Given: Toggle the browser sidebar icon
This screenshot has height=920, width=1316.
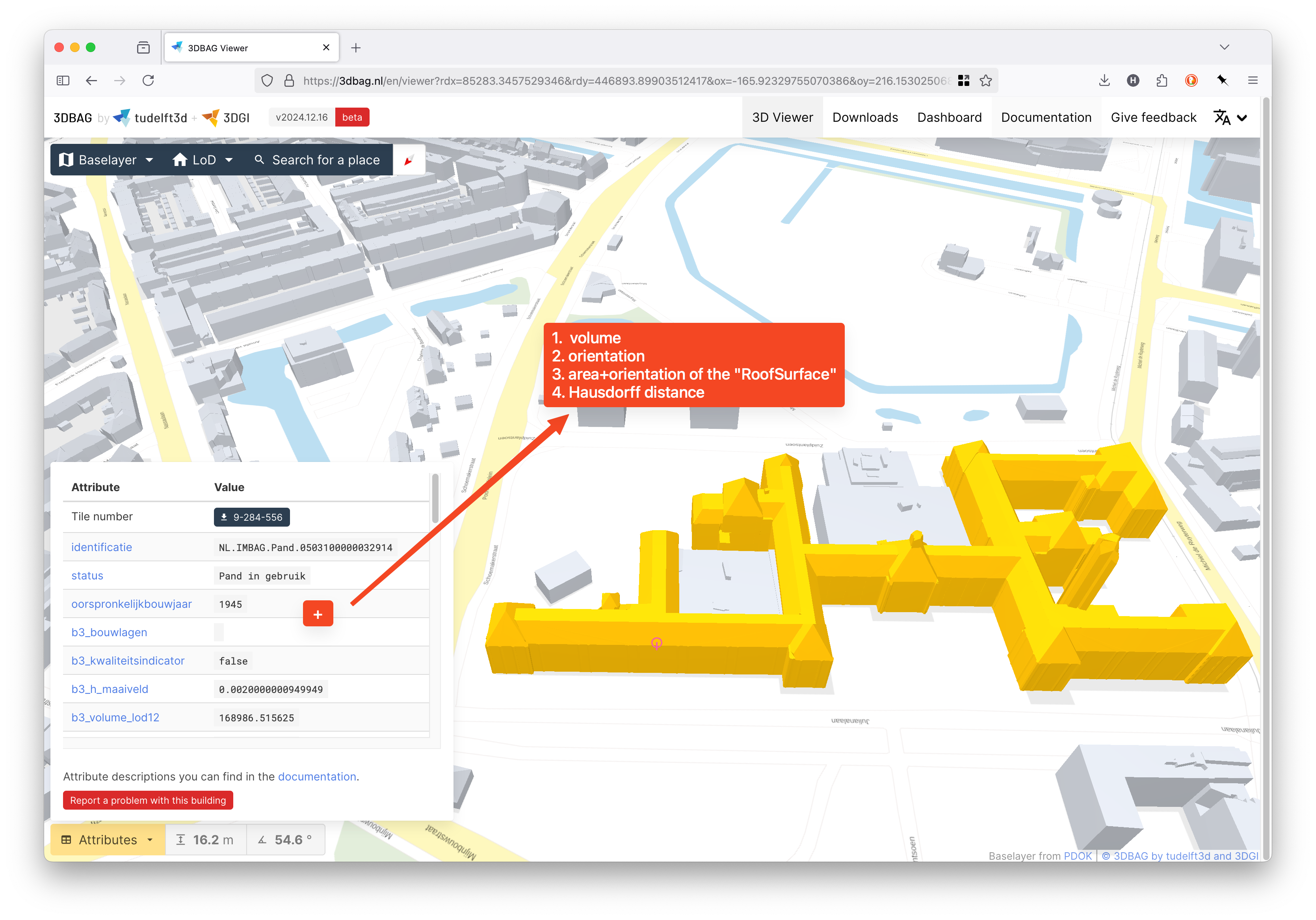Looking at the screenshot, I should click(x=63, y=81).
